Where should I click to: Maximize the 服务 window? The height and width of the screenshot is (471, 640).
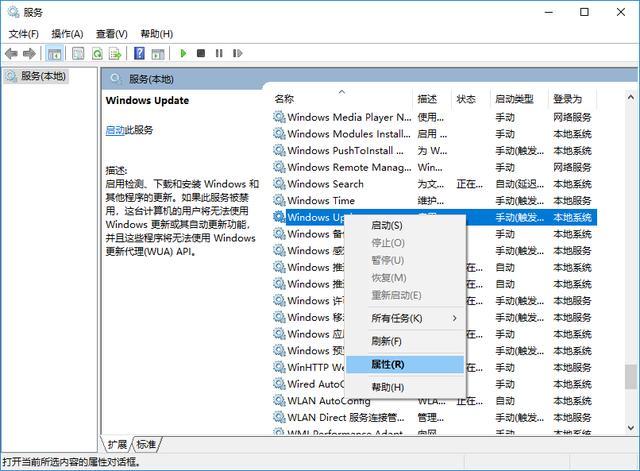(x=584, y=12)
